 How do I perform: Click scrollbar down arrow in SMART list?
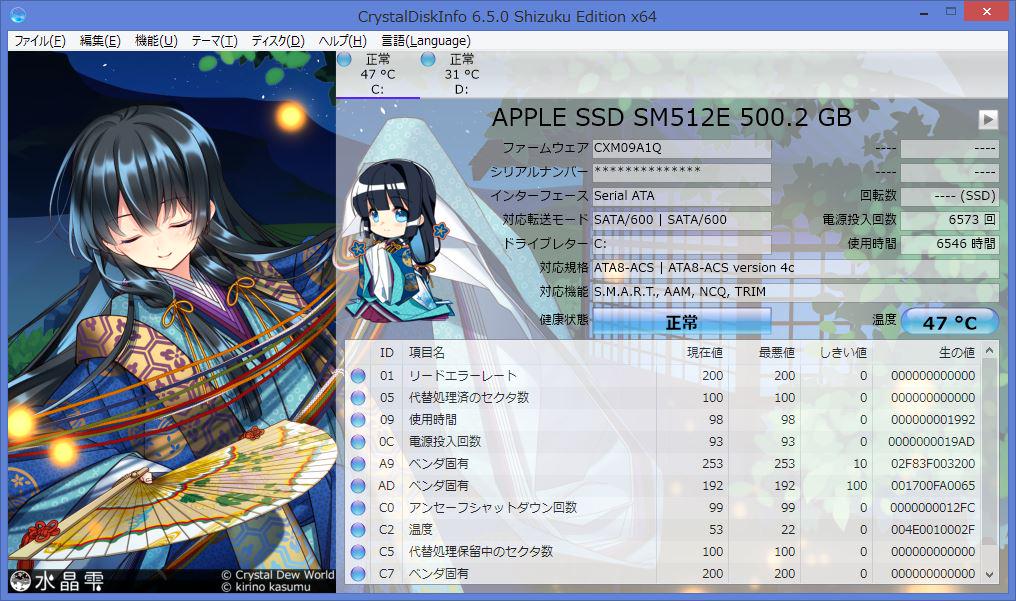pos(990,574)
